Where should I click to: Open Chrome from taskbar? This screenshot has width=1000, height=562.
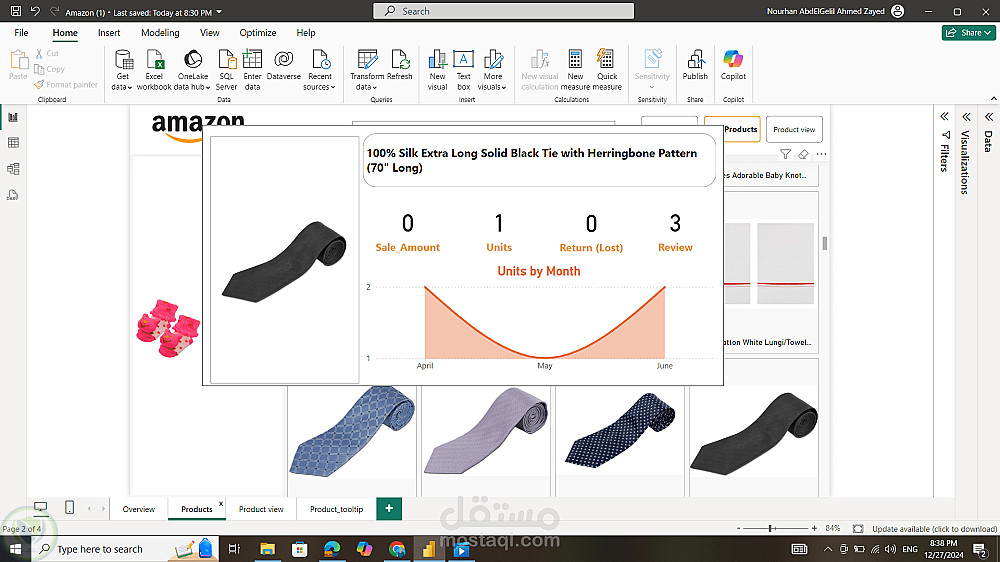point(397,549)
